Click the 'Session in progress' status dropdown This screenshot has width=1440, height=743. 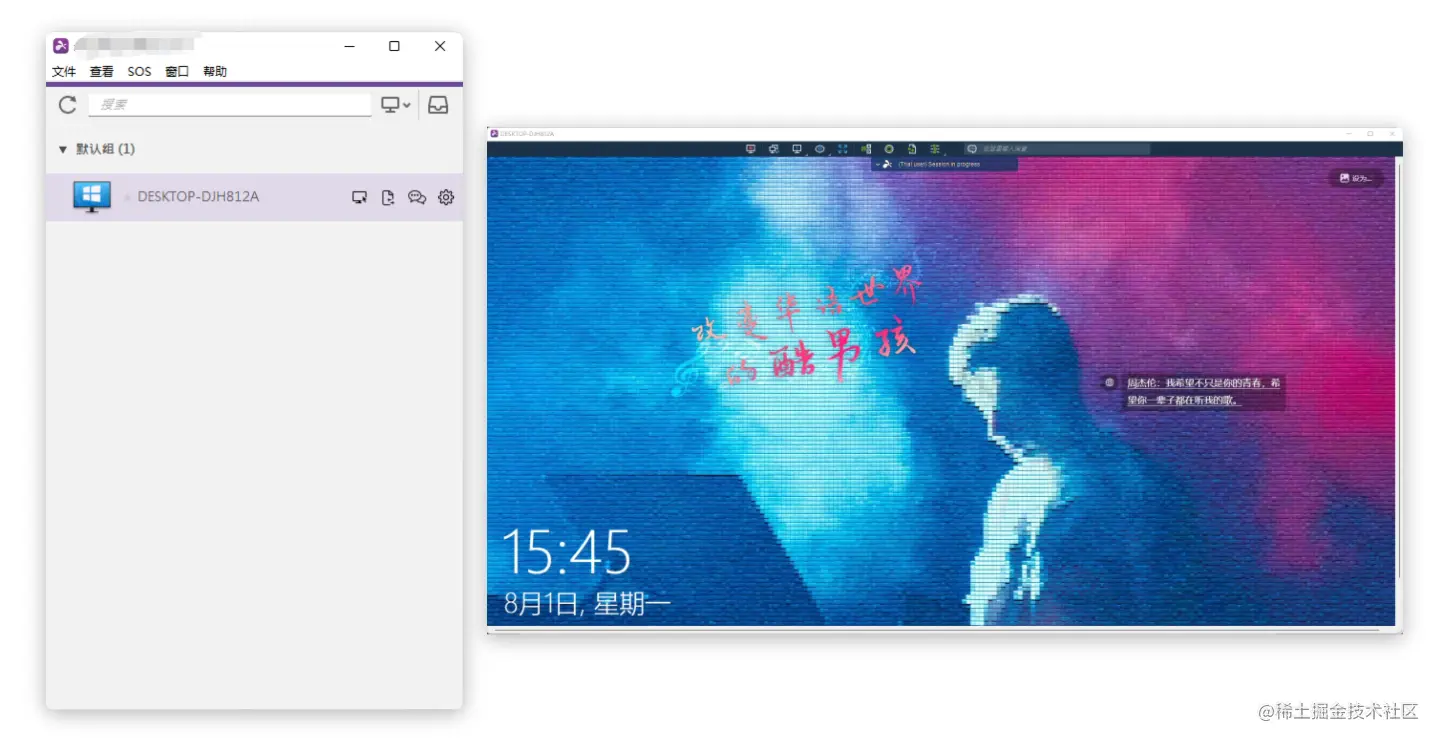[944, 164]
